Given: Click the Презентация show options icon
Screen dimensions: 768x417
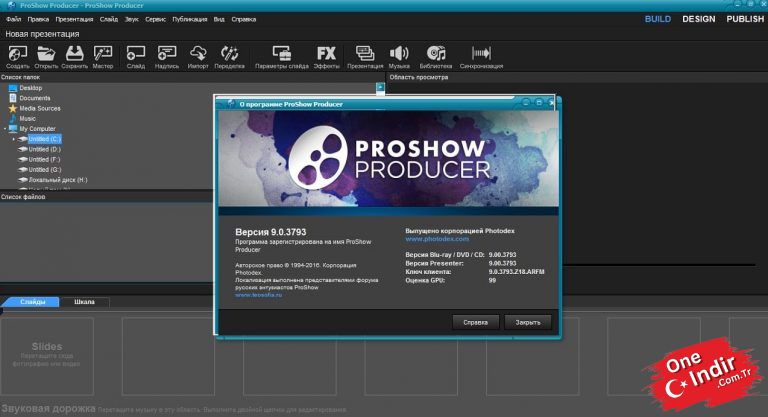Looking at the screenshot, I should coord(365,57).
